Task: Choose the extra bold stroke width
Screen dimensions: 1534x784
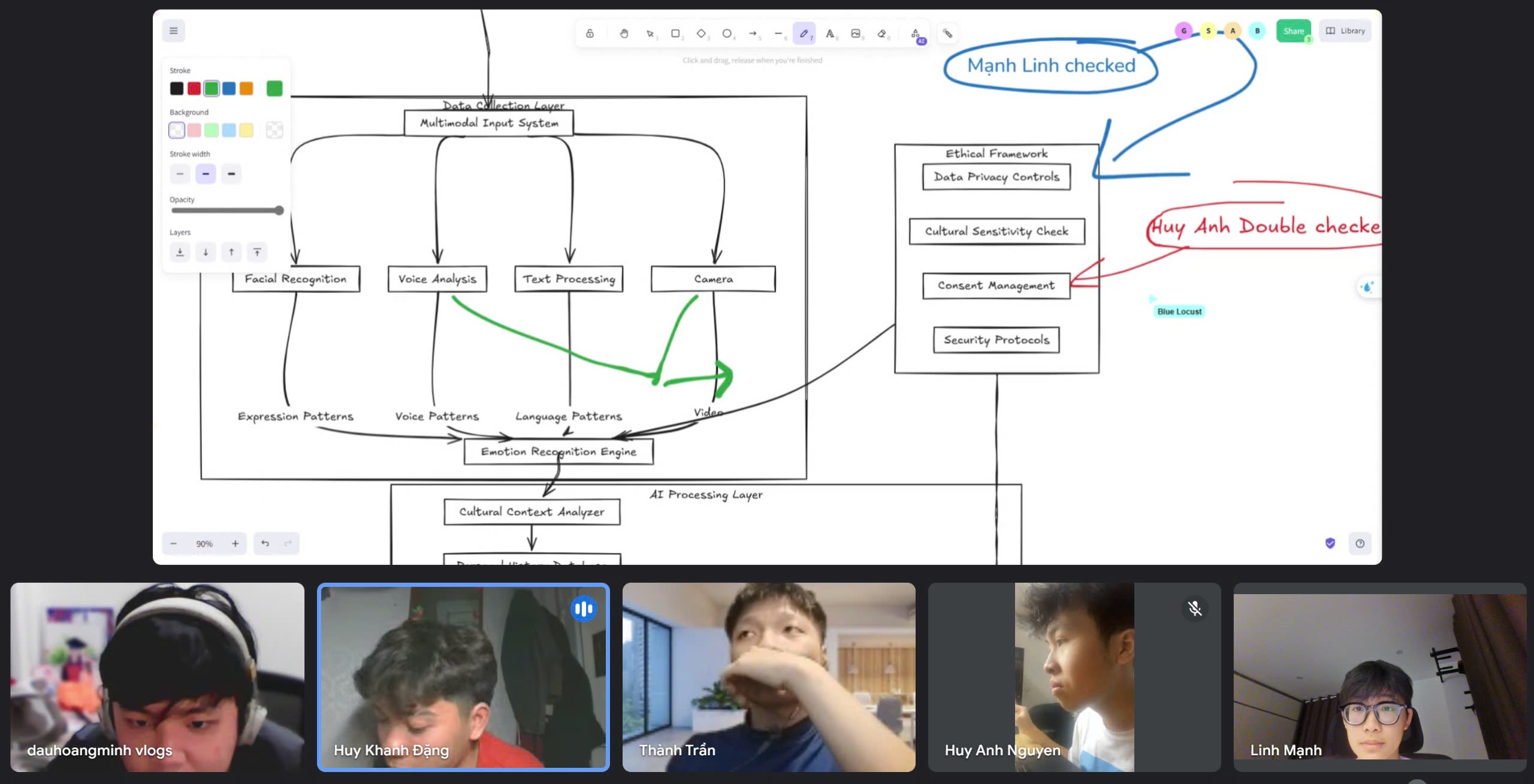Action: click(x=231, y=174)
